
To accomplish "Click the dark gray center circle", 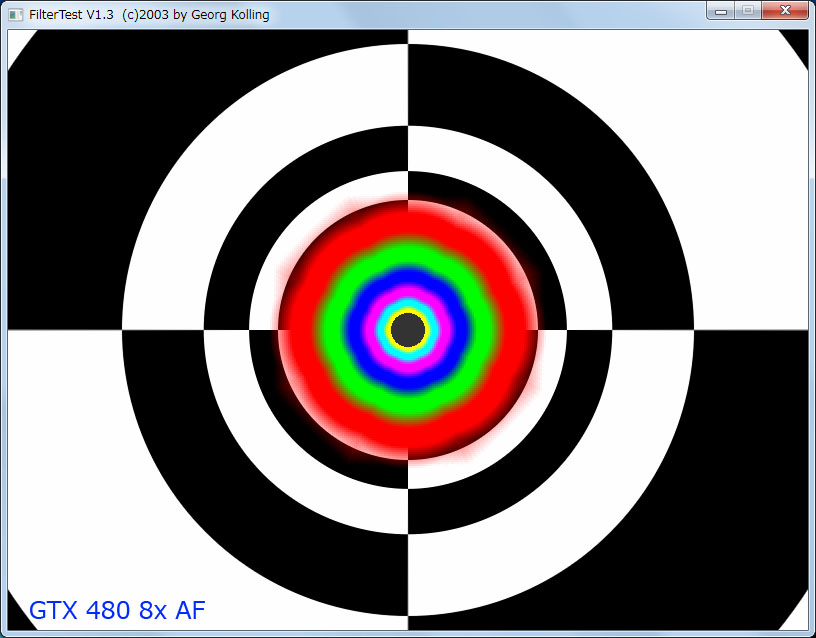I will click(x=408, y=329).
